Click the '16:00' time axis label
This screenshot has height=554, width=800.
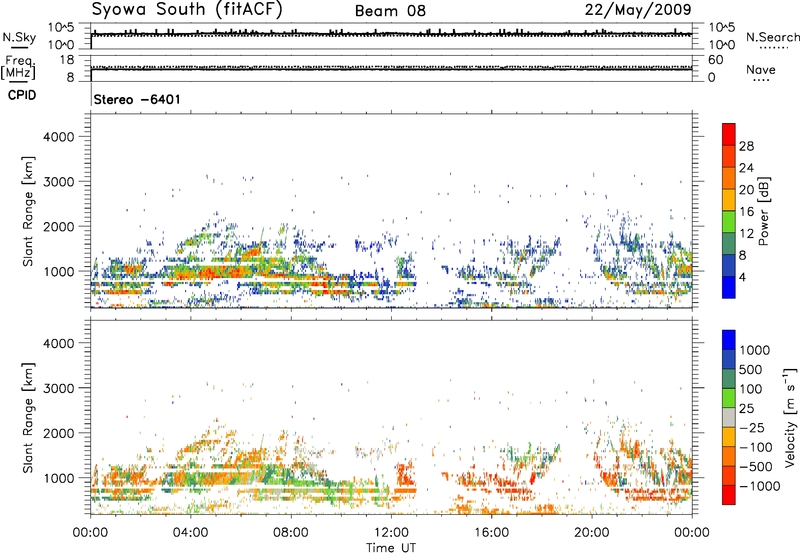(x=491, y=533)
